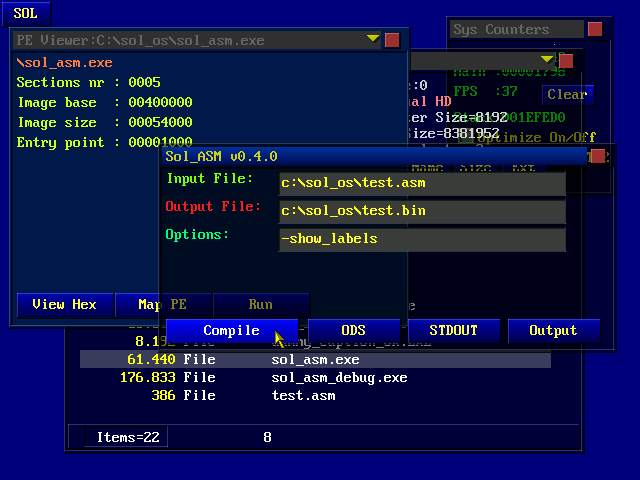Open the SOL start menu button
Viewport: 640px width, 480px height.
click(x=26, y=13)
